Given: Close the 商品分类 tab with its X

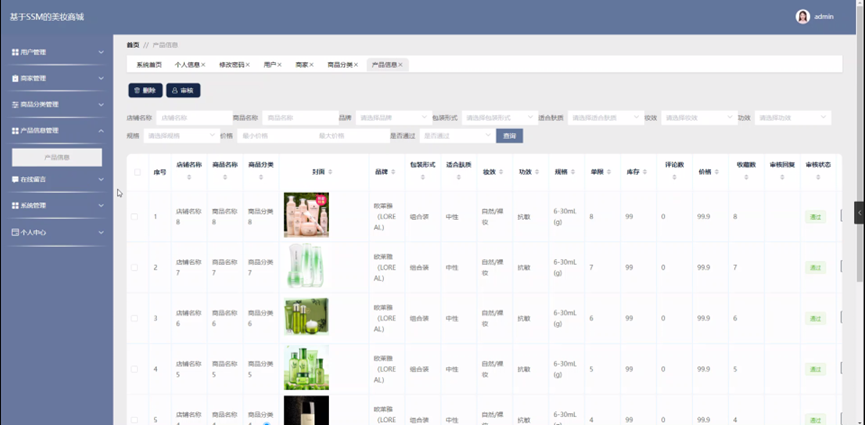Looking at the screenshot, I should pos(356,65).
